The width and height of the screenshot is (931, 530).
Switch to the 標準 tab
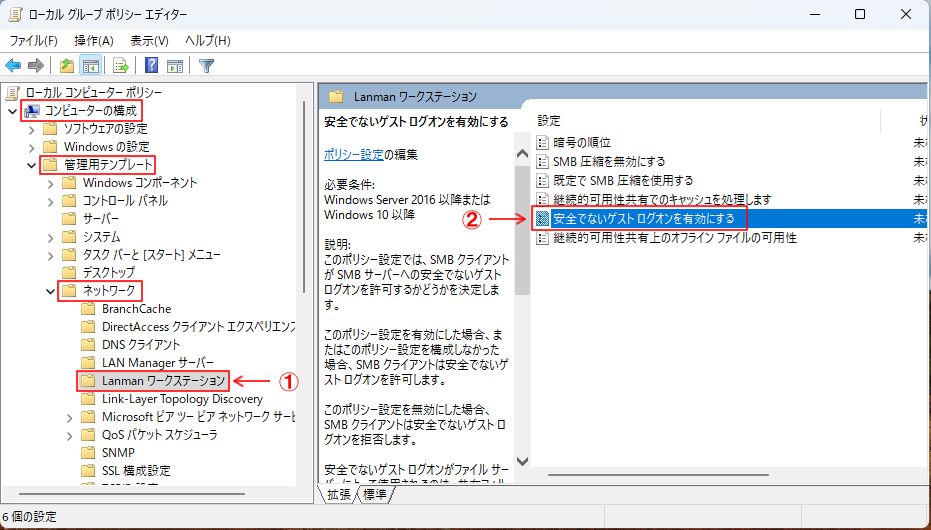point(375,494)
